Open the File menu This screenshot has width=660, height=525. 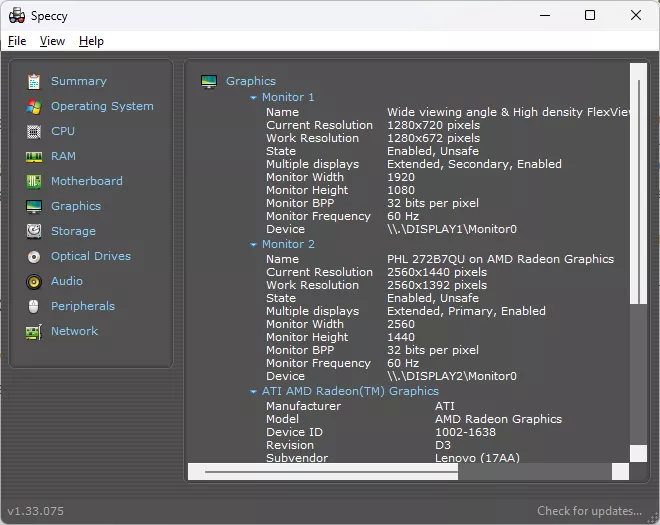tap(17, 41)
